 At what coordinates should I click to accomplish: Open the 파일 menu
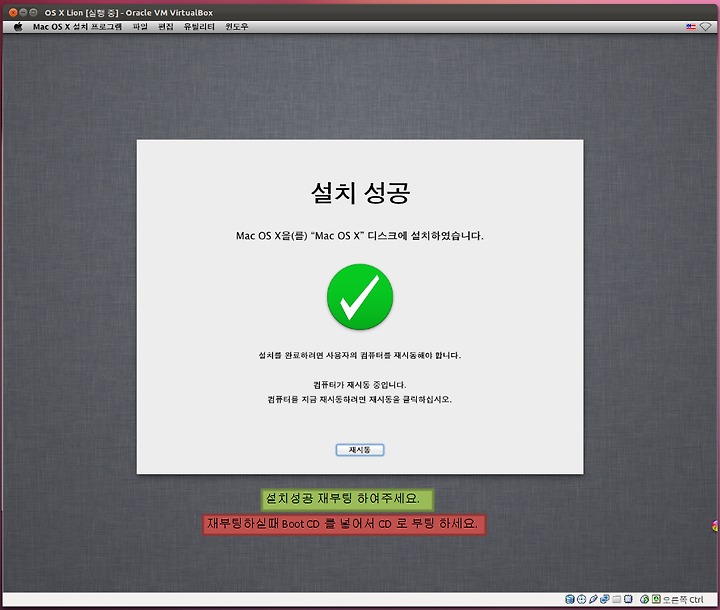[140, 27]
